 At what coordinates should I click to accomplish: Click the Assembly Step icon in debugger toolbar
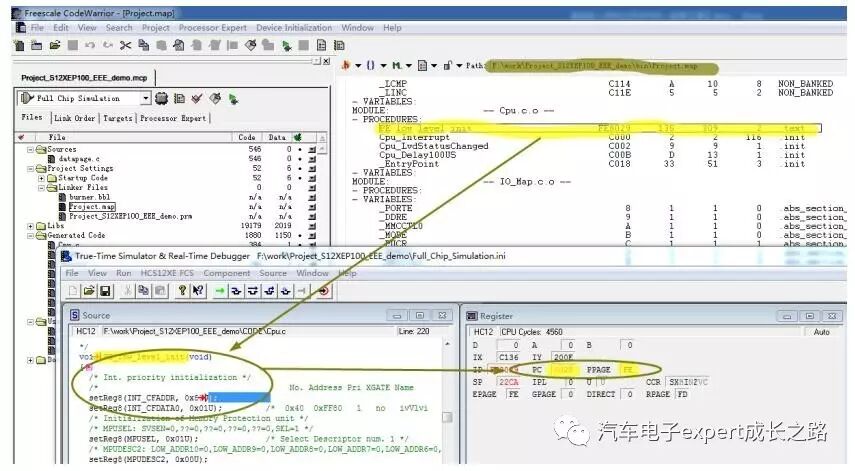(x=286, y=291)
